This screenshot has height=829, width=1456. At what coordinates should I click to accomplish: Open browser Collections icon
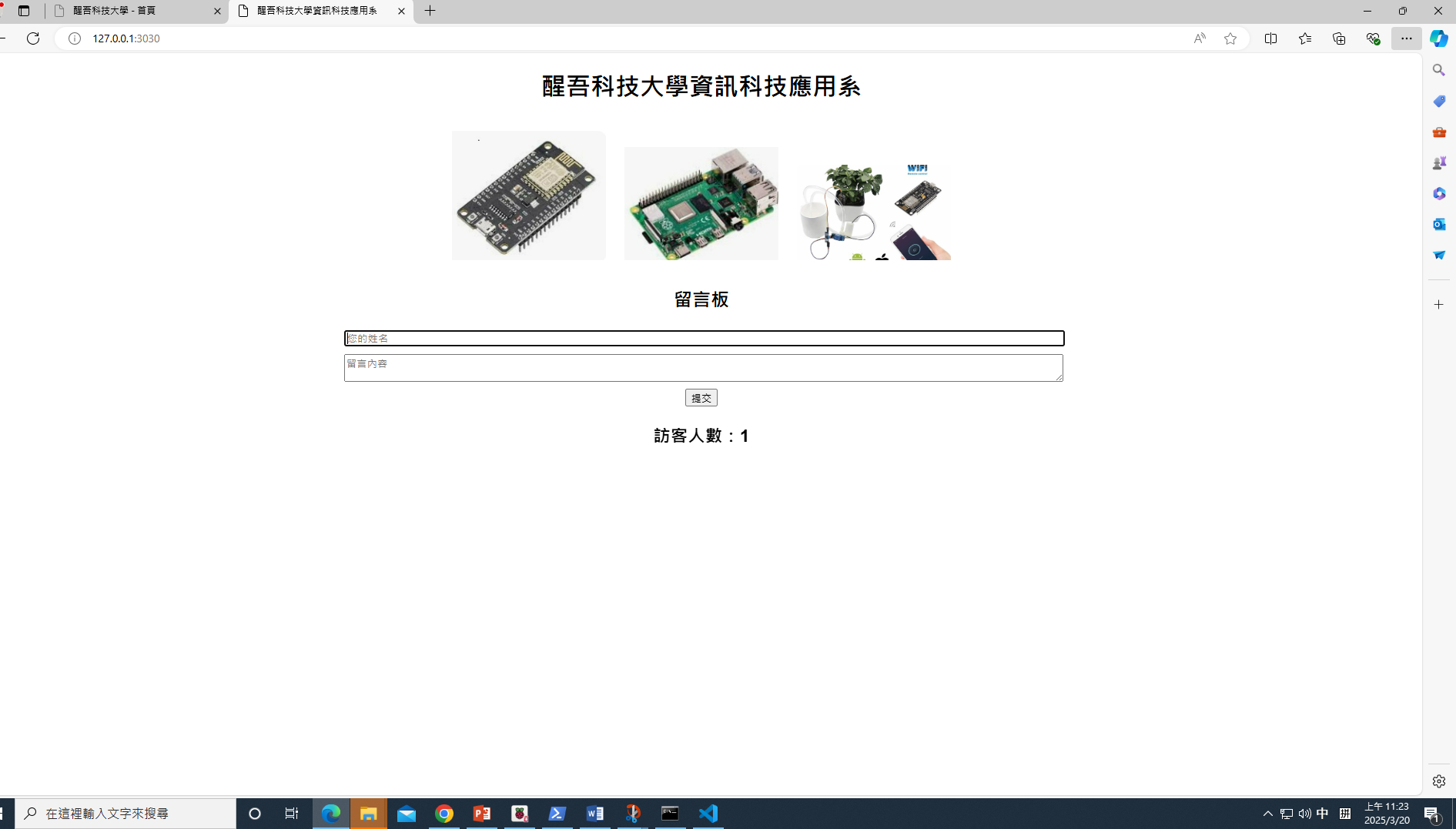point(1339,38)
